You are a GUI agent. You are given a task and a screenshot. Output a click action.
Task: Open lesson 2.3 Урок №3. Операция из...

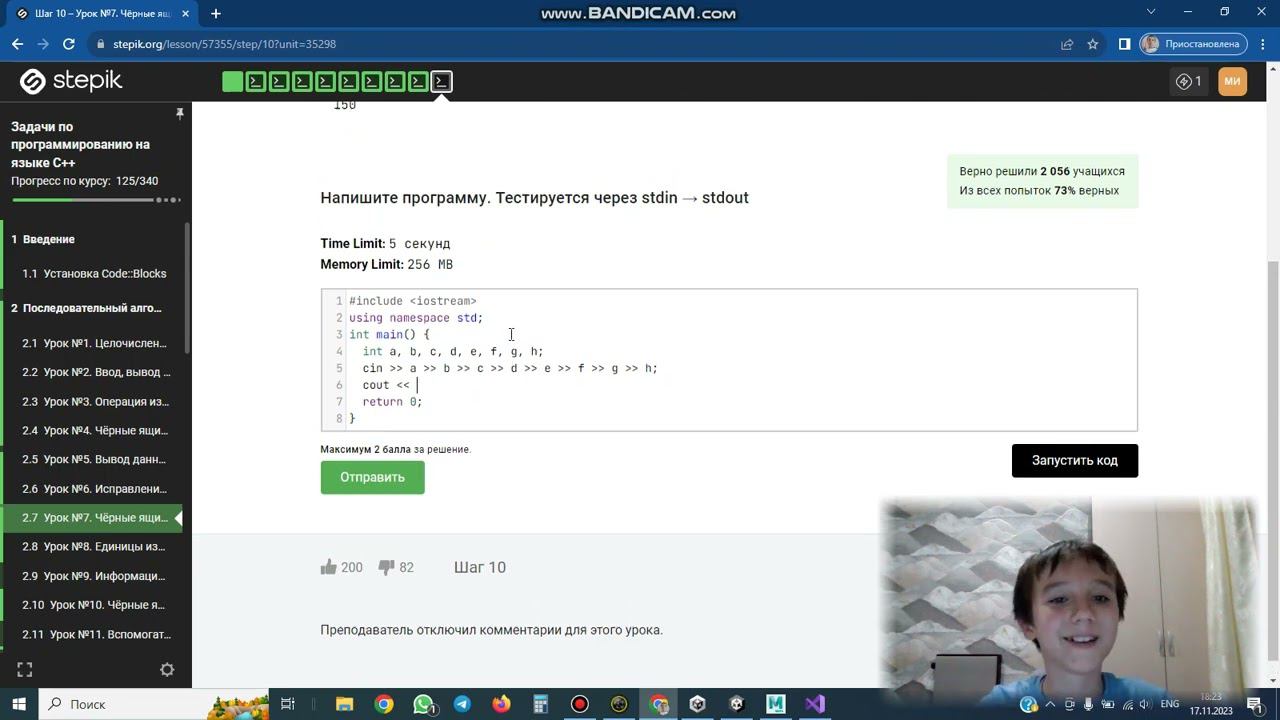coord(95,401)
